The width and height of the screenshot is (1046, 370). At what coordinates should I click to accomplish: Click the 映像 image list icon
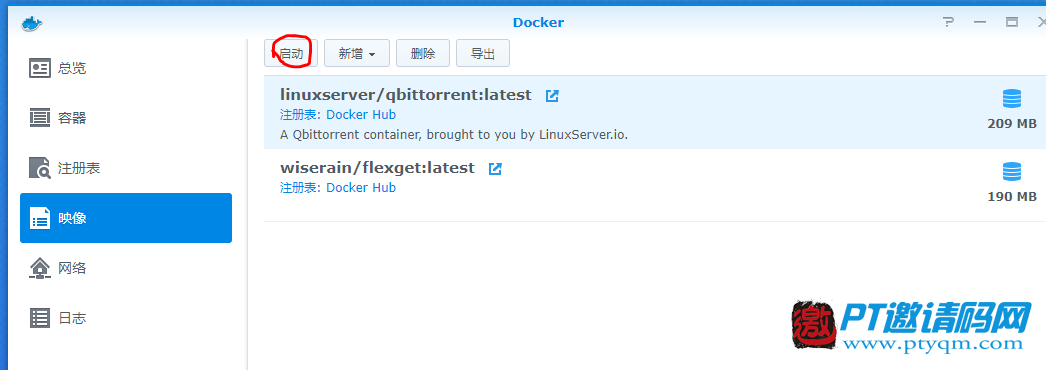pyautogui.click(x=40, y=218)
